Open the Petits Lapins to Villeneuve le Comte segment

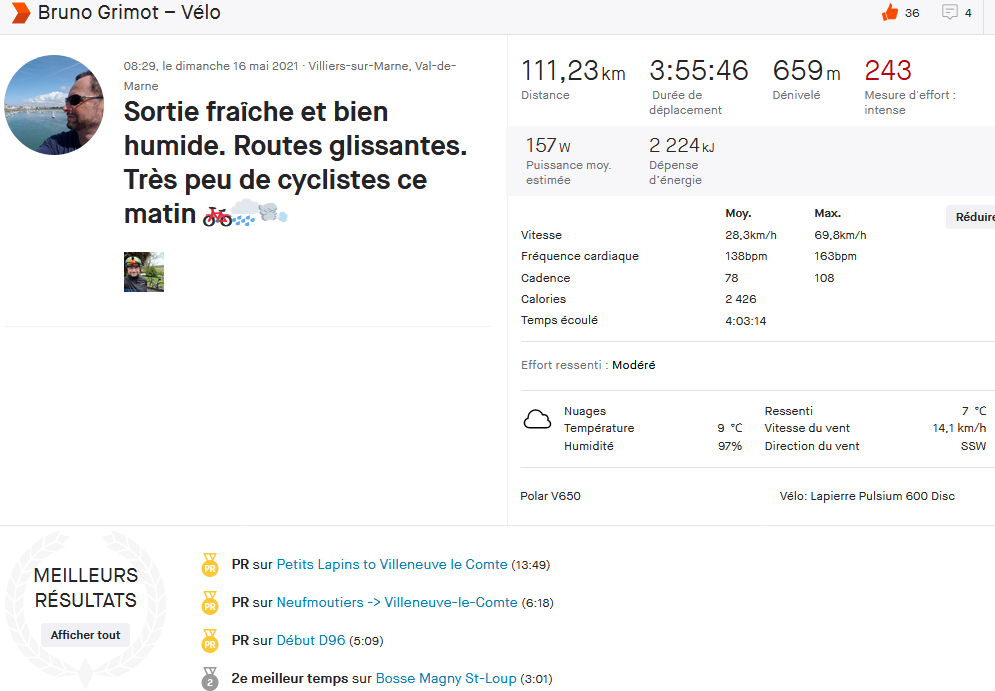392,565
